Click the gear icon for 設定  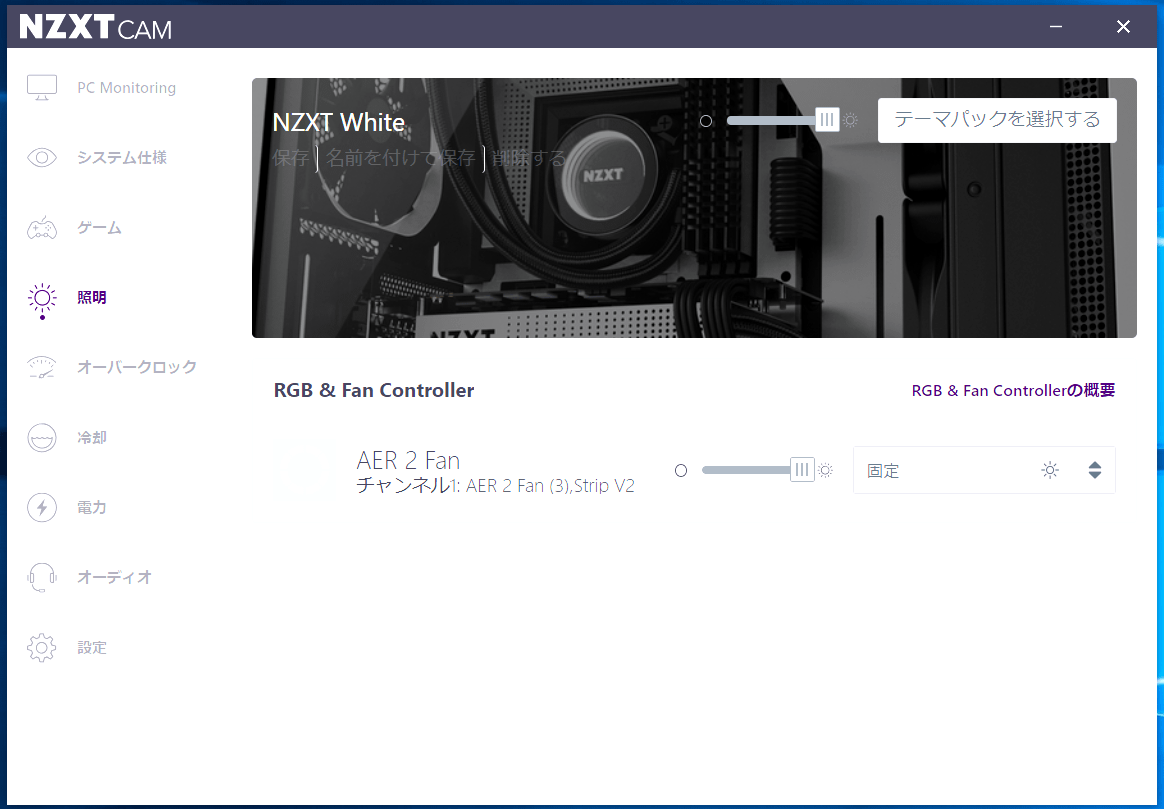[x=42, y=647]
